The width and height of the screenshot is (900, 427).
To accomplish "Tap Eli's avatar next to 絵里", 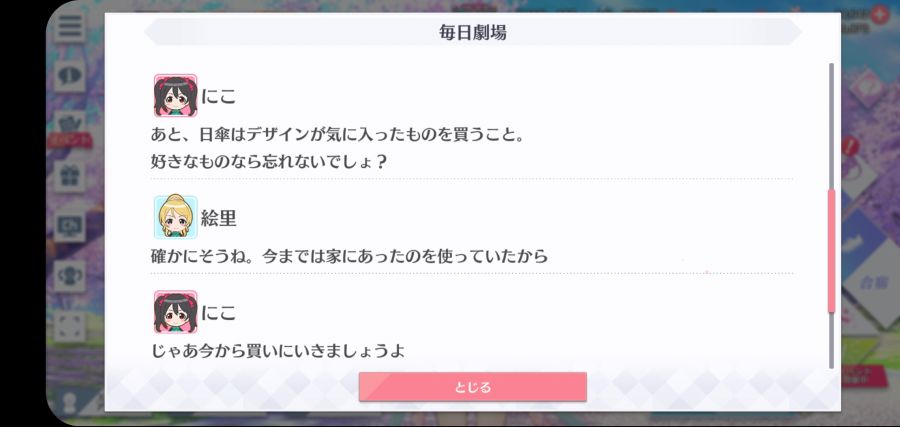I will tap(176, 217).
